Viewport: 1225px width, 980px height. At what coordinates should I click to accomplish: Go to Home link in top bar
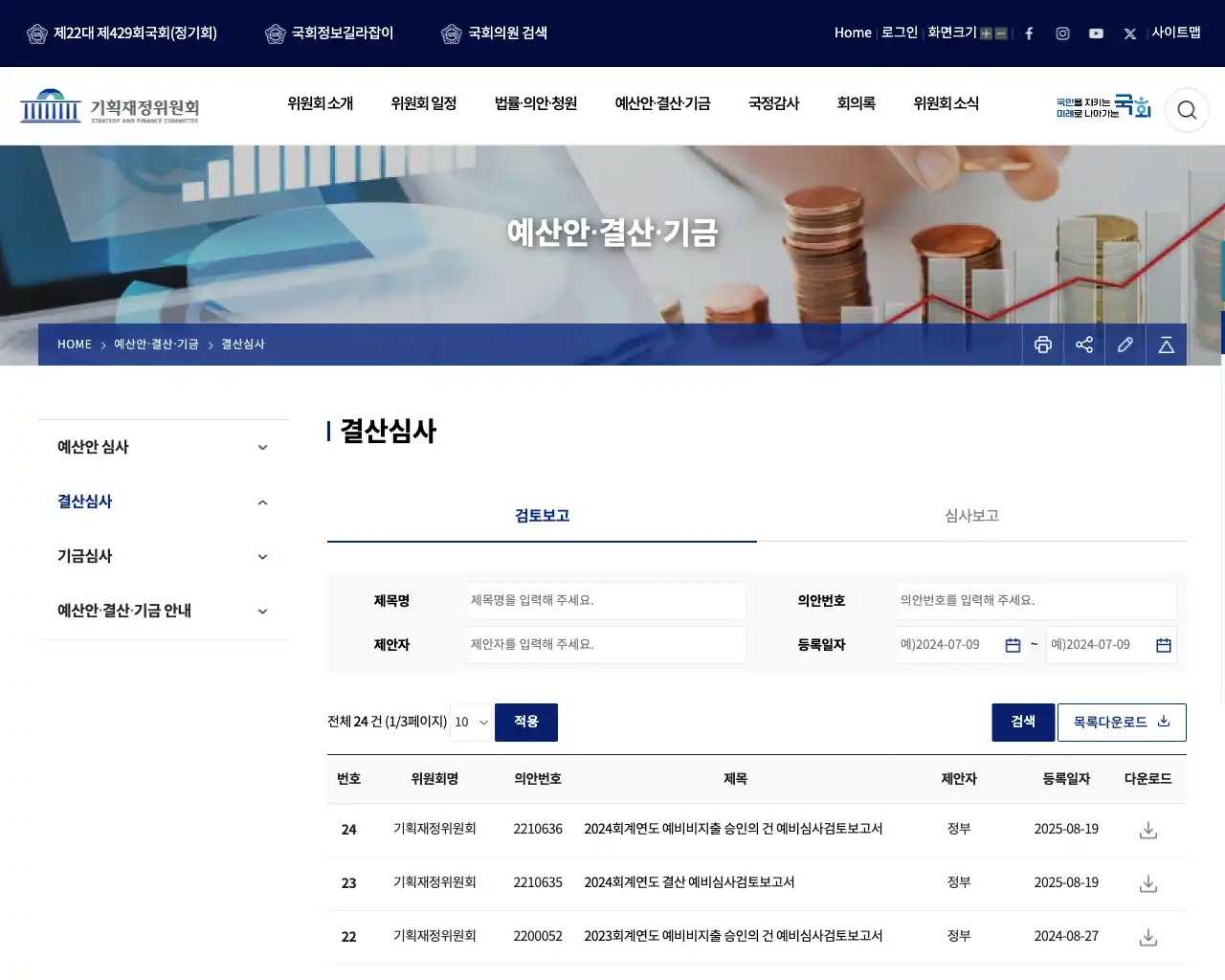pyautogui.click(x=853, y=33)
